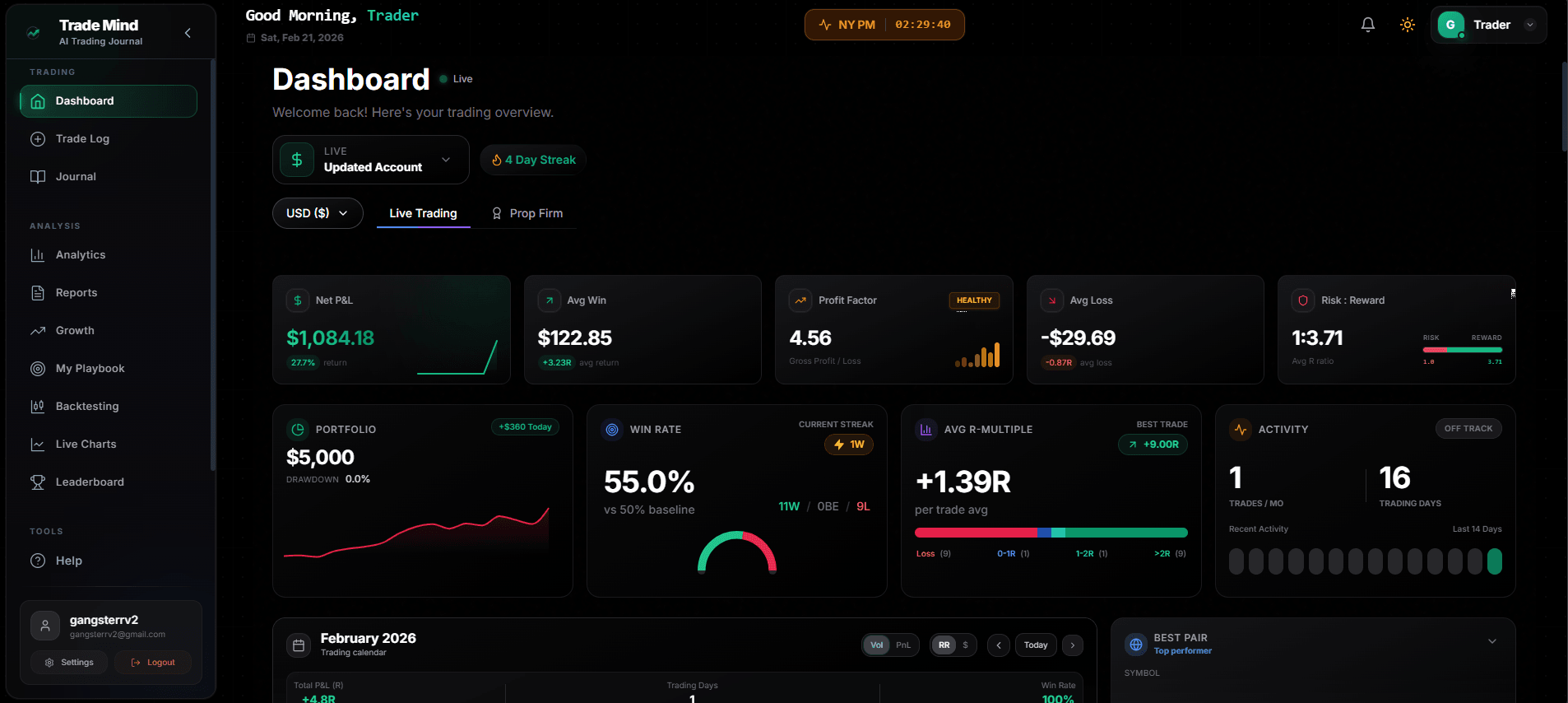The width and height of the screenshot is (1568, 703).
Task: Switch calendar to PnL view
Action: pos(902,645)
